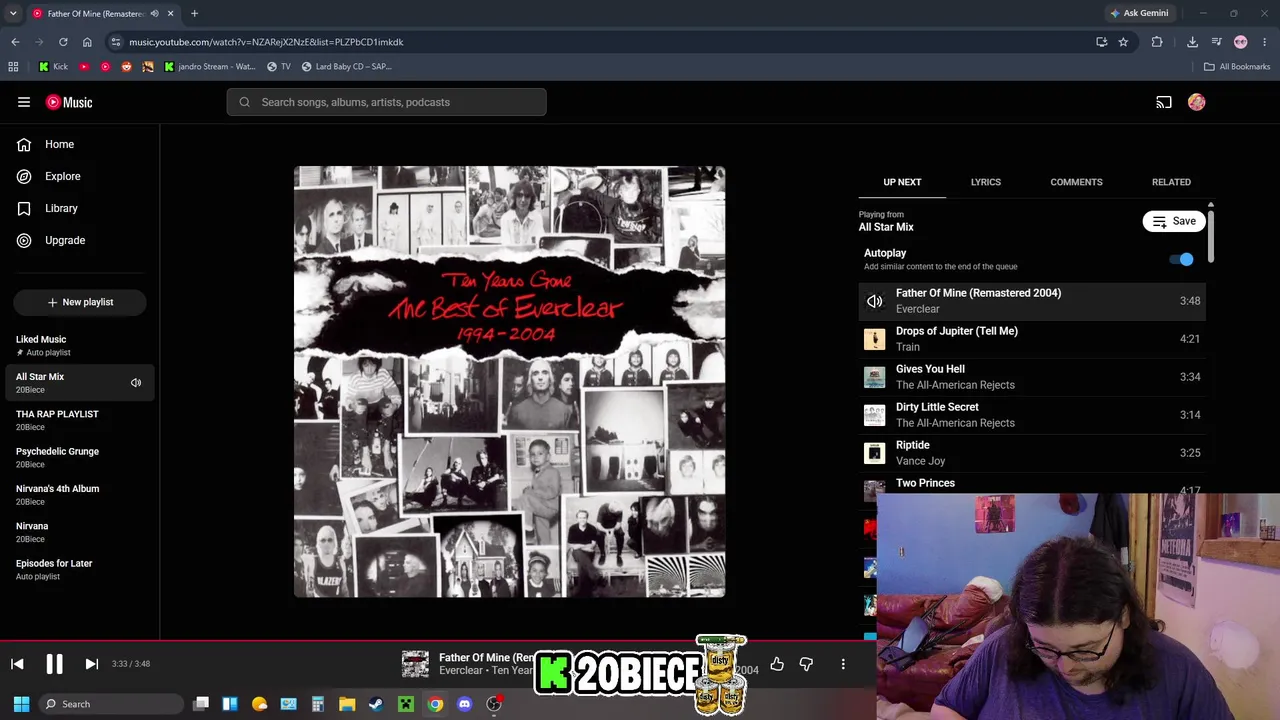
Task: Open the Chrome three-dot menu
Action: [1265, 42]
